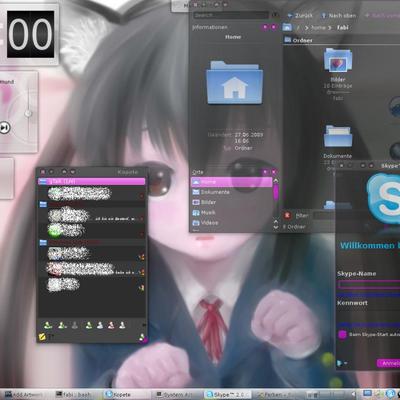Viewport: 400px width, 400px height.
Task: Click the search field in Dolphin's top bar
Action: point(231,15)
